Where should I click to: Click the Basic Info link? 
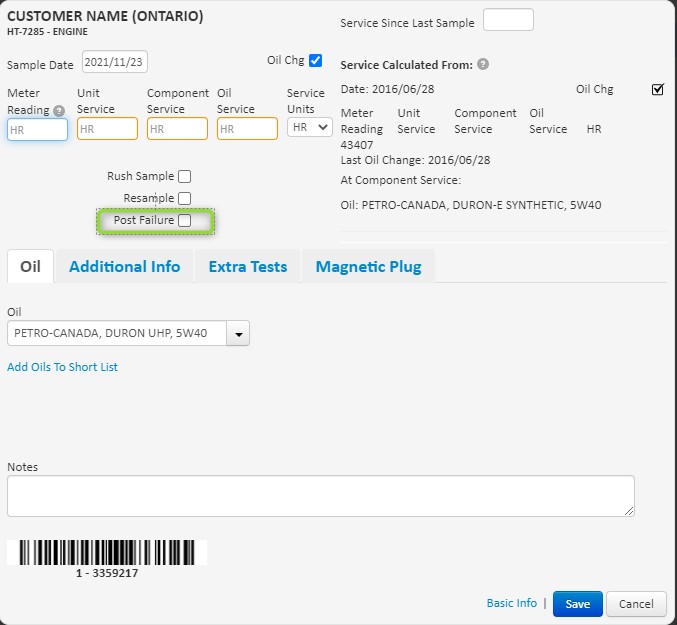pos(511,603)
